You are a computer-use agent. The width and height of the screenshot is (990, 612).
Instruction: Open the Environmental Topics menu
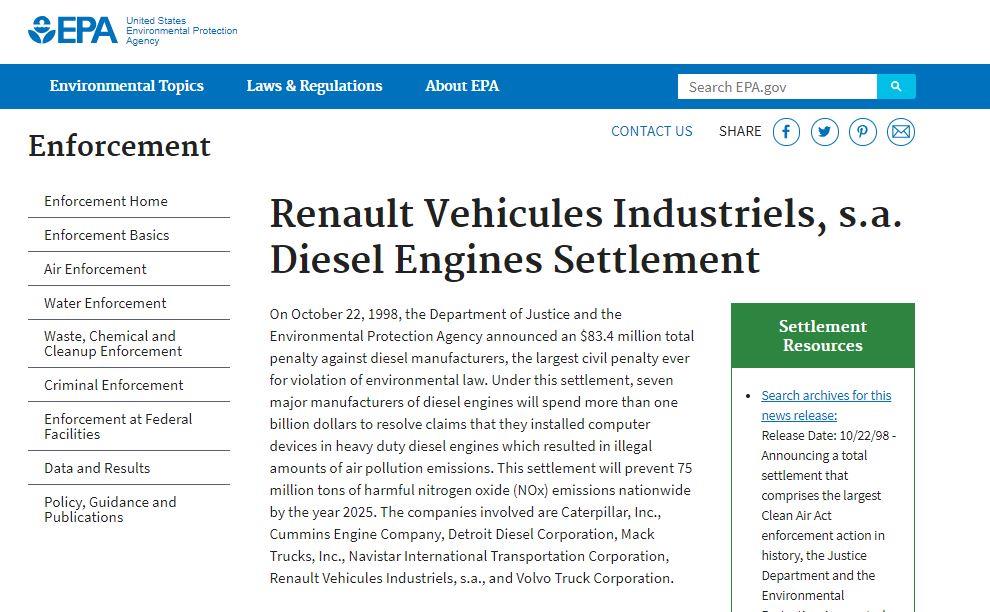[x=127, y=86]
